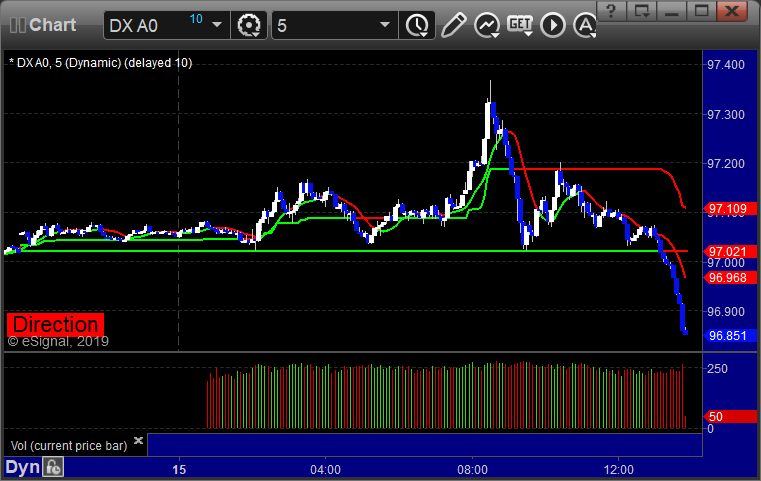
Task: Open the pop-out window dropdown button
Action: coord(642,11)
